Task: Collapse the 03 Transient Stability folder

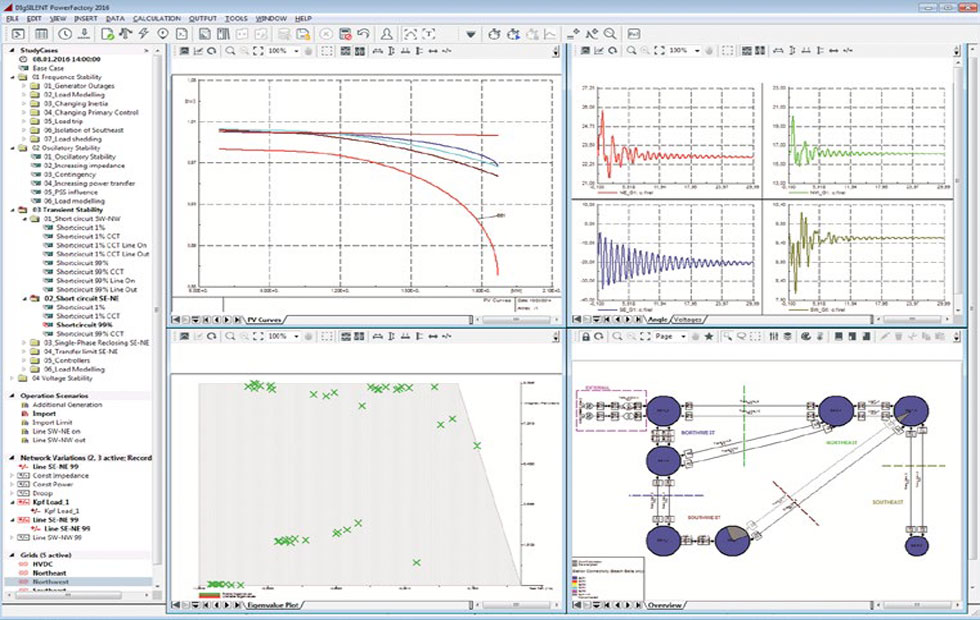Action: 12,210
